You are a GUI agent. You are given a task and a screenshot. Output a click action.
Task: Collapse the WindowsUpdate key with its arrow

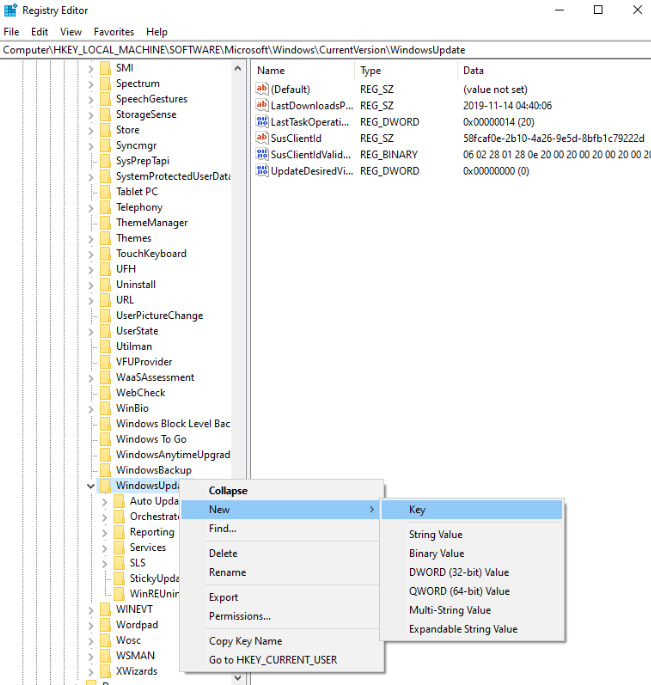click(x=91, y=486)
